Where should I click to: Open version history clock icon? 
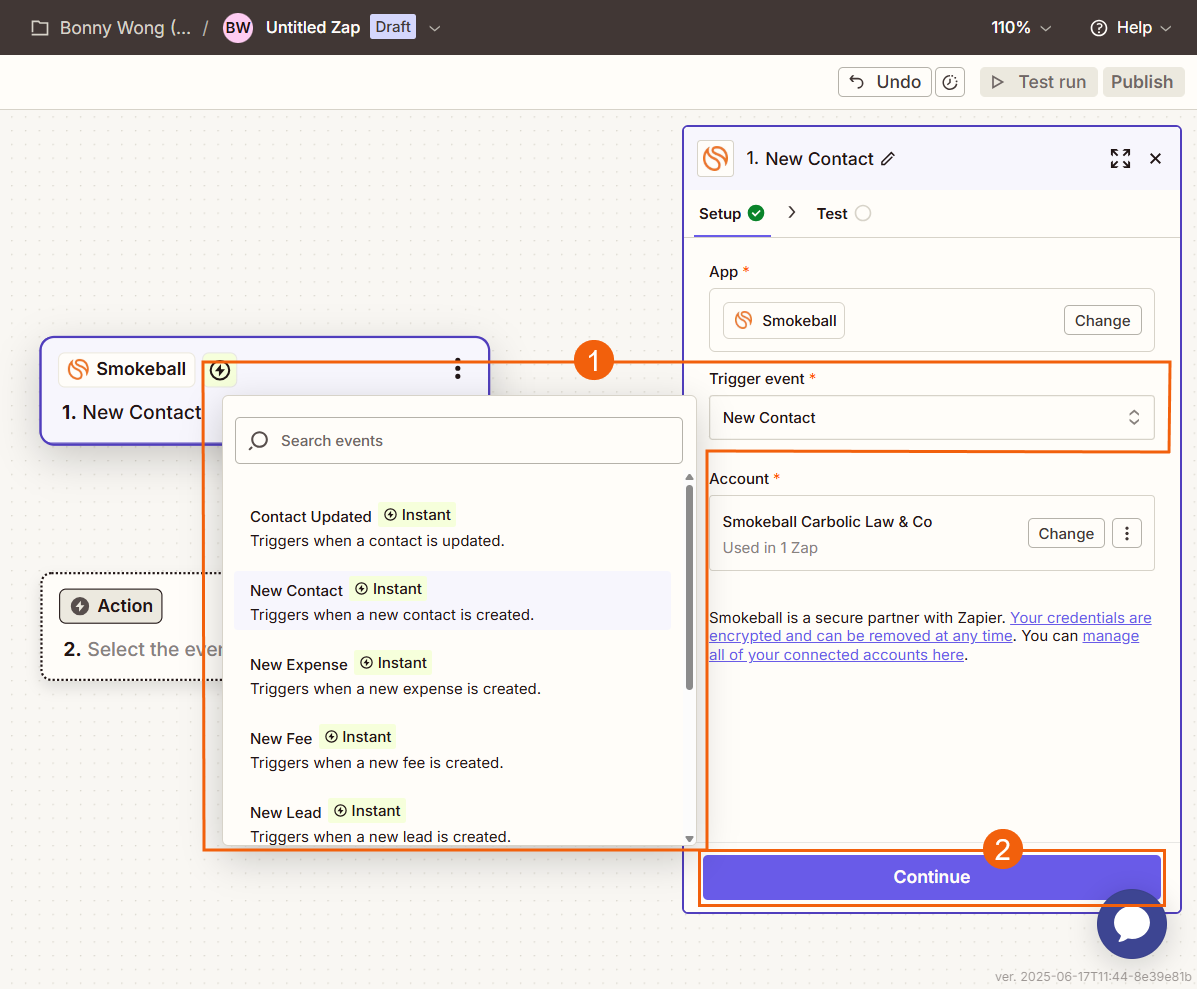click(x=950, y=82)
